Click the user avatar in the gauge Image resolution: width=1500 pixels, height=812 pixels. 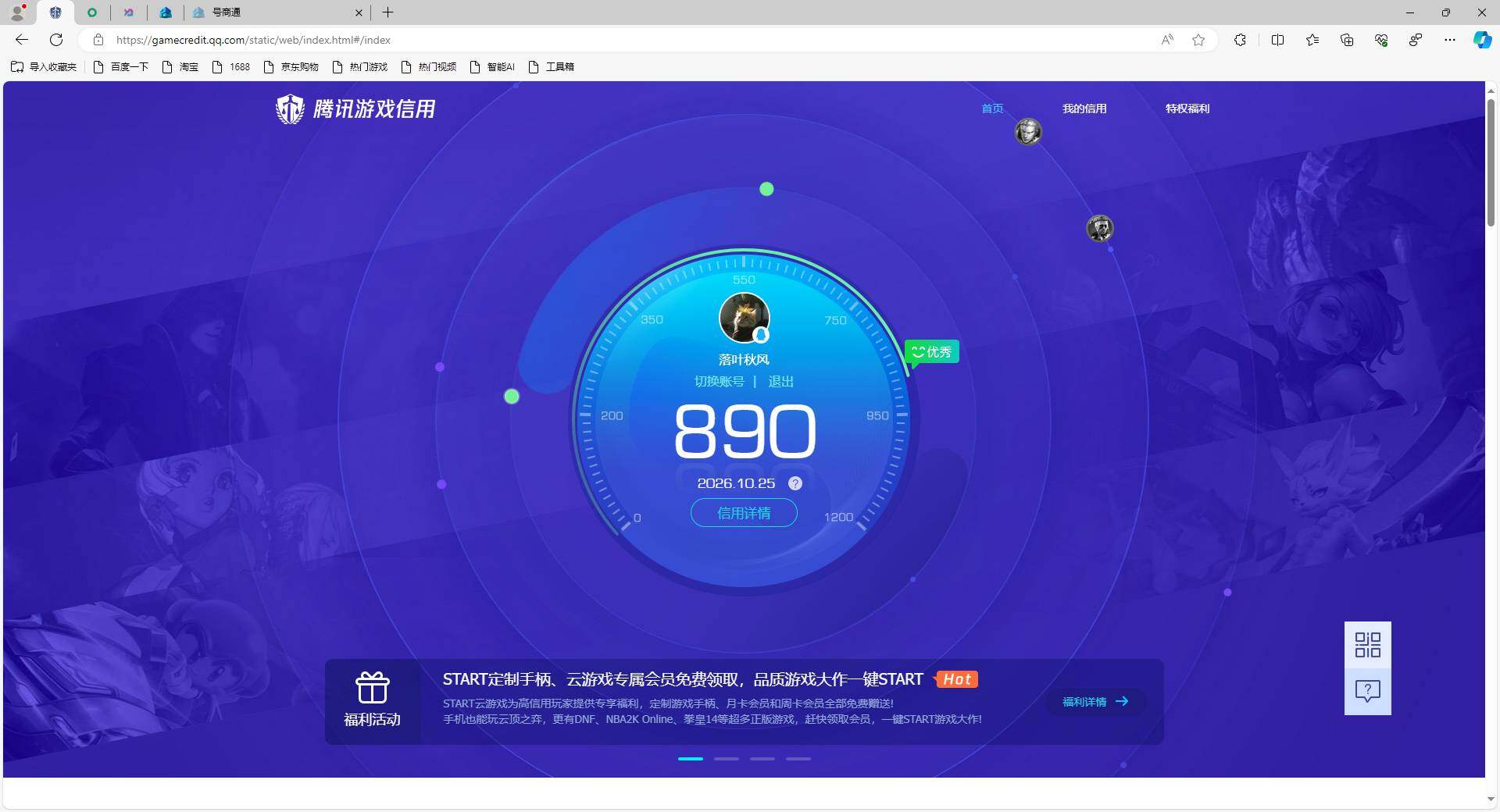pyautogui.click(x=744, y=318)
